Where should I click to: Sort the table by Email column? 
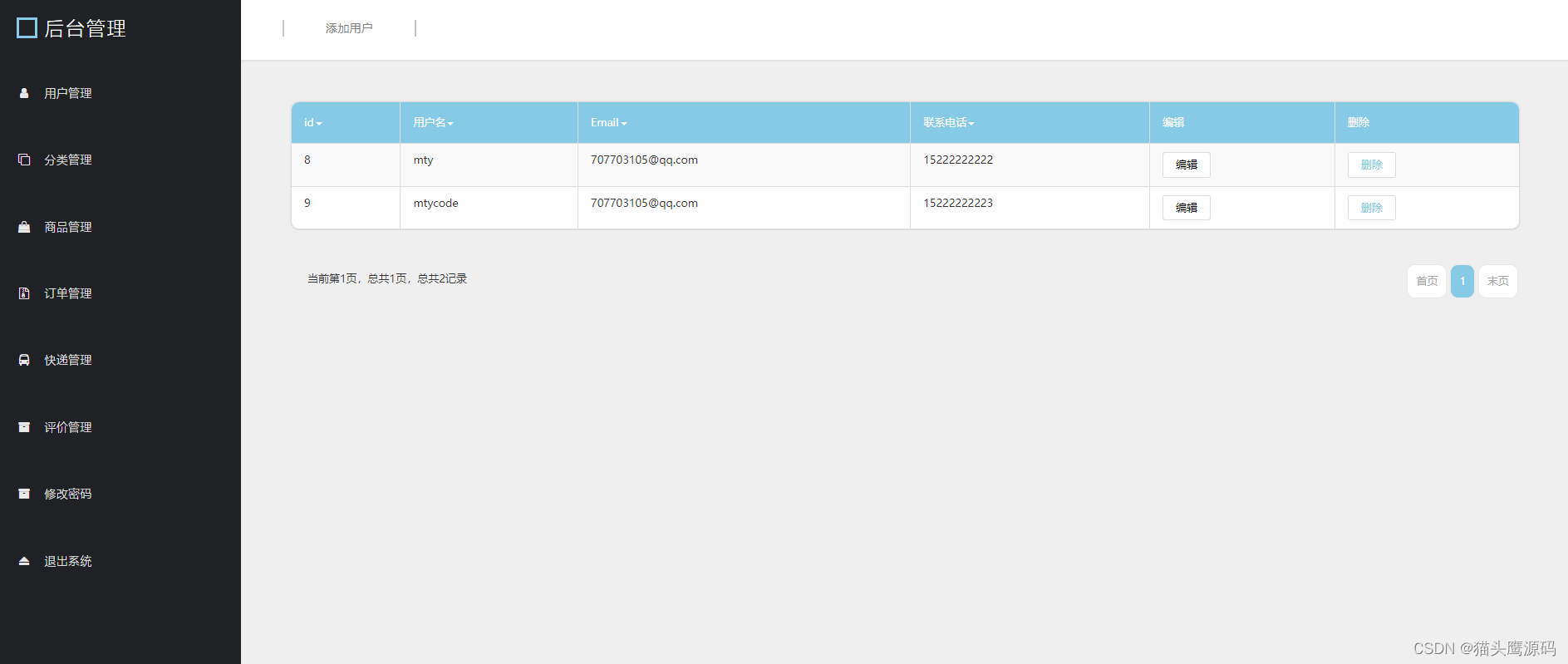tap(609, 123)
